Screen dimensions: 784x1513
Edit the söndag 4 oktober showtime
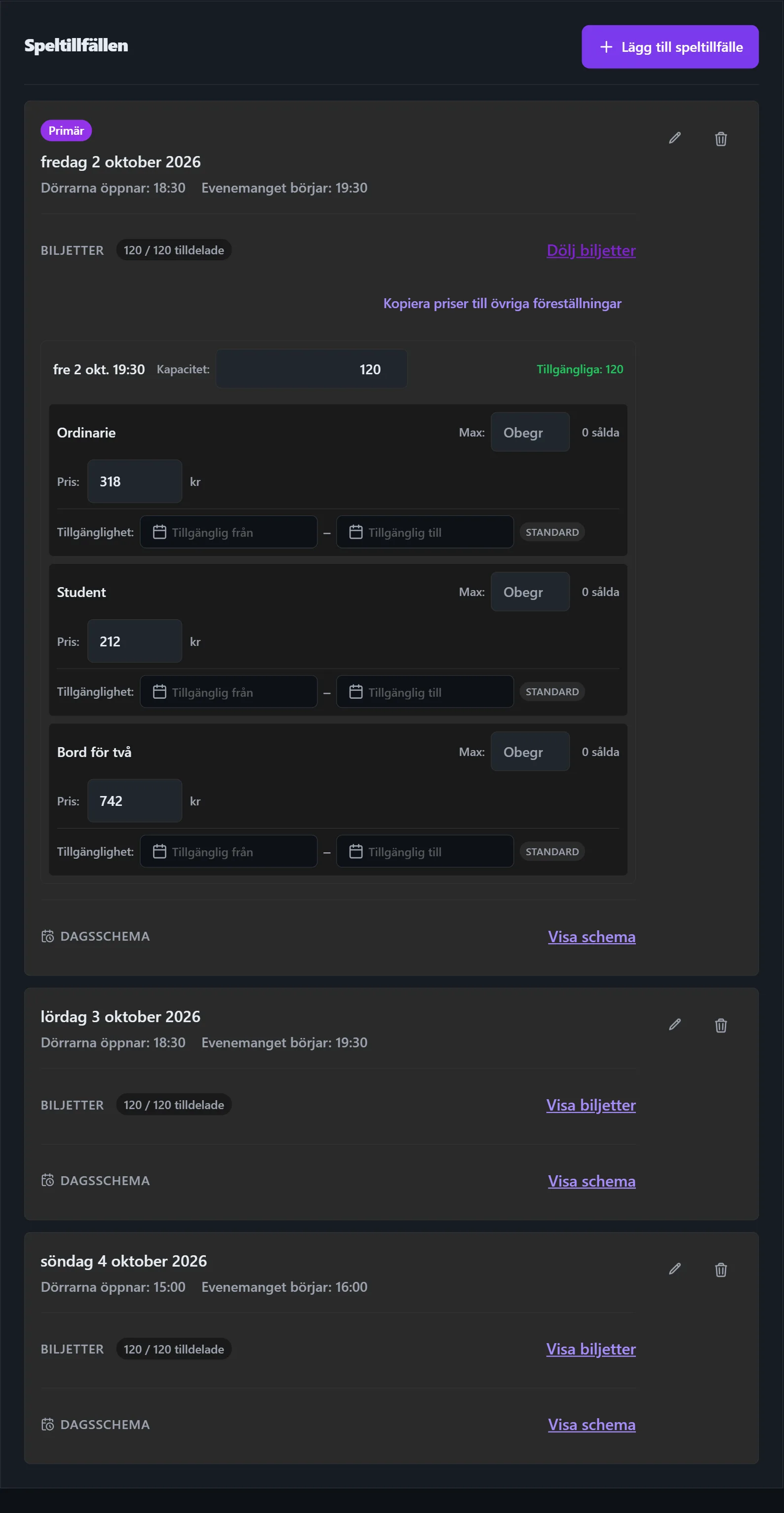[675, 1269]
